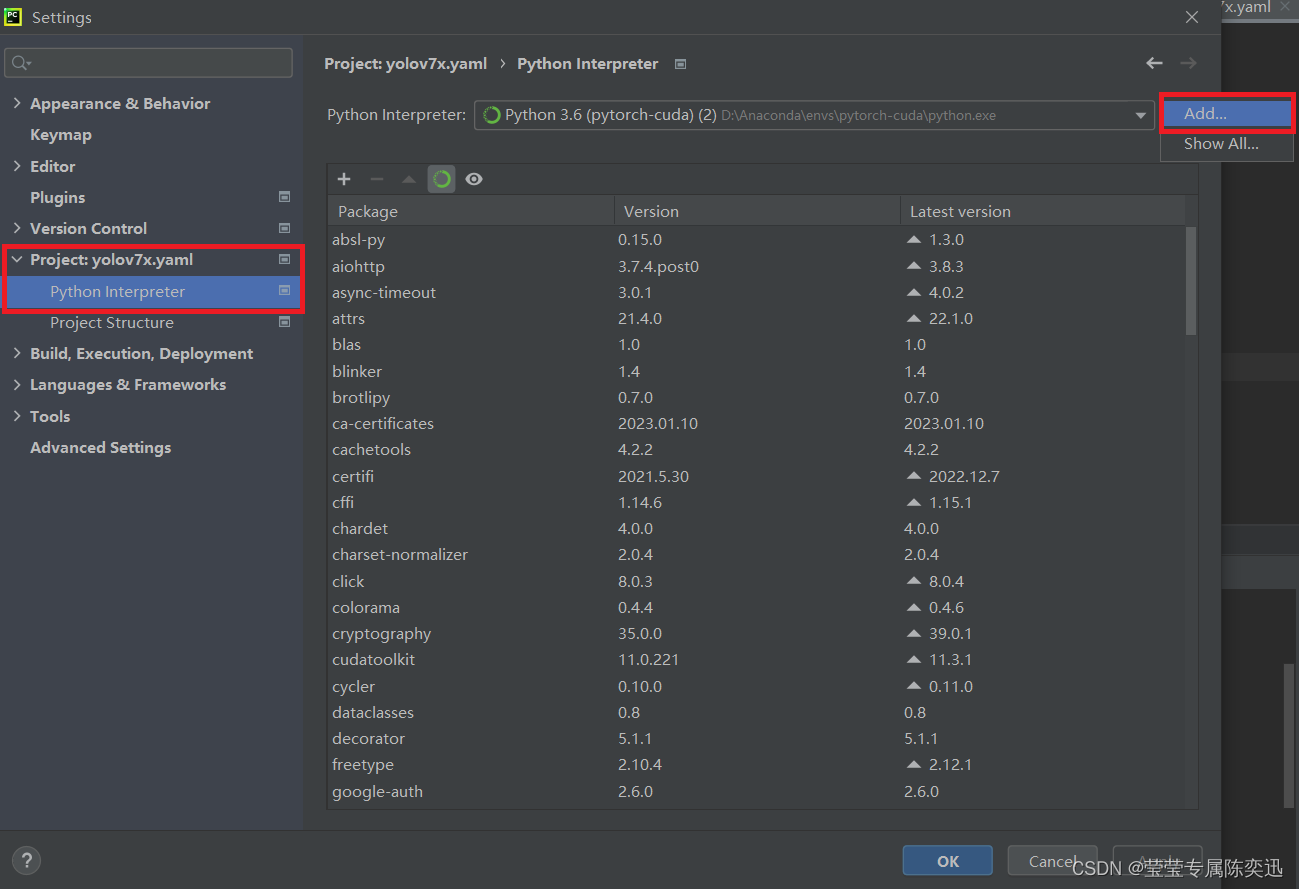Expand Languages & Frameworks section
The height and width of the screenshot is (889, 1299).
[x=16, y=384]
